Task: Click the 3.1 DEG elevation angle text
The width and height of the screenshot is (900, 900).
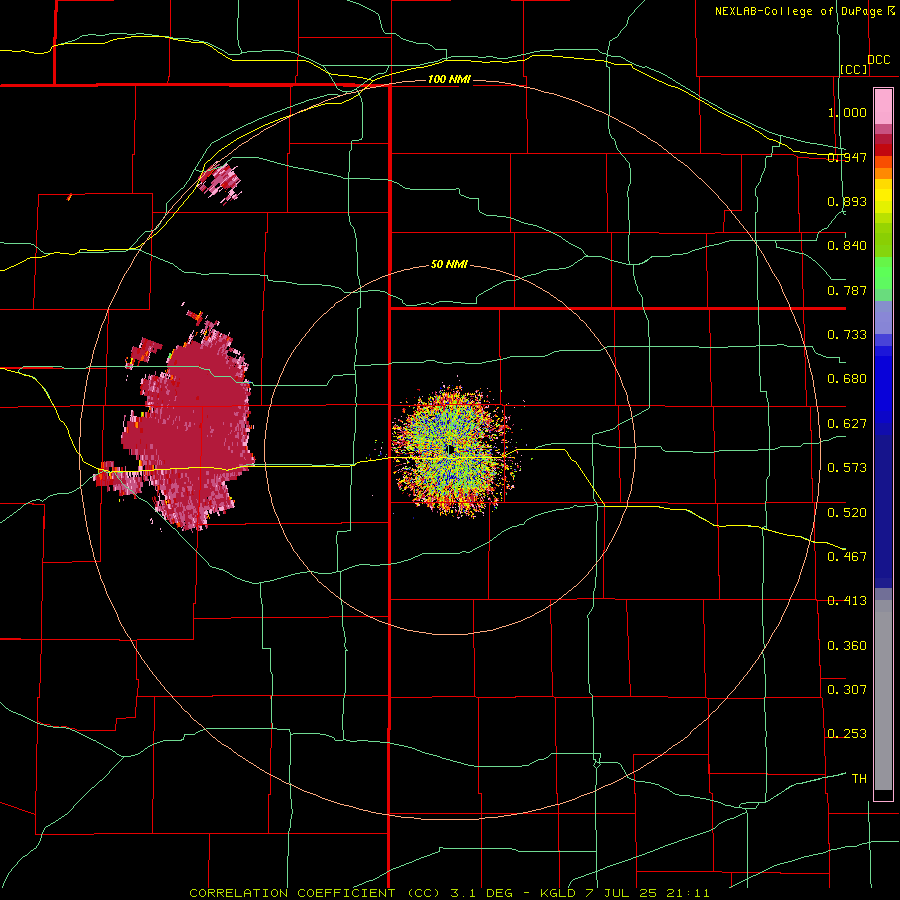Action: point(481,893)
